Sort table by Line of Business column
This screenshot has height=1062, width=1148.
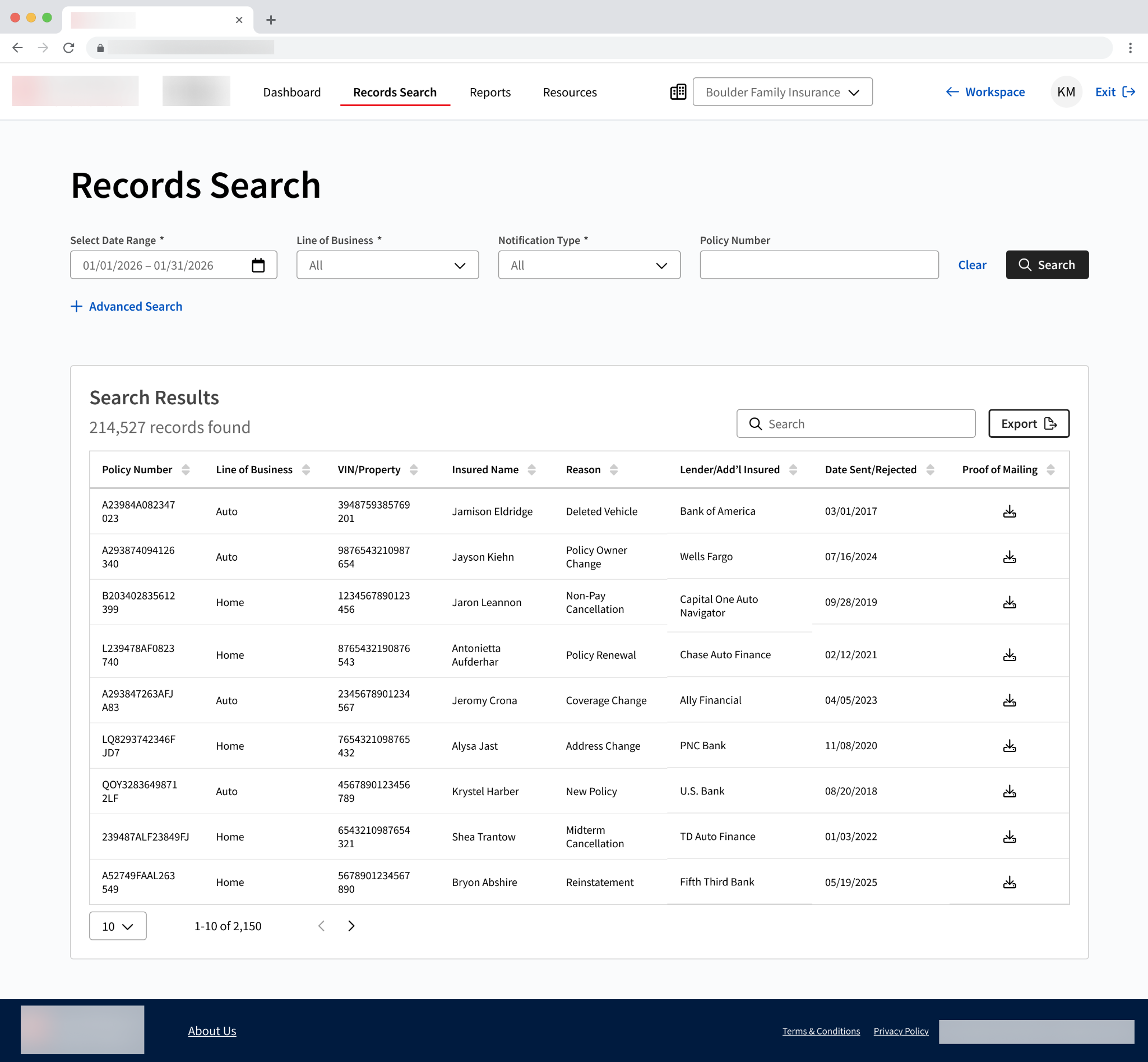(x=306, y=469)
